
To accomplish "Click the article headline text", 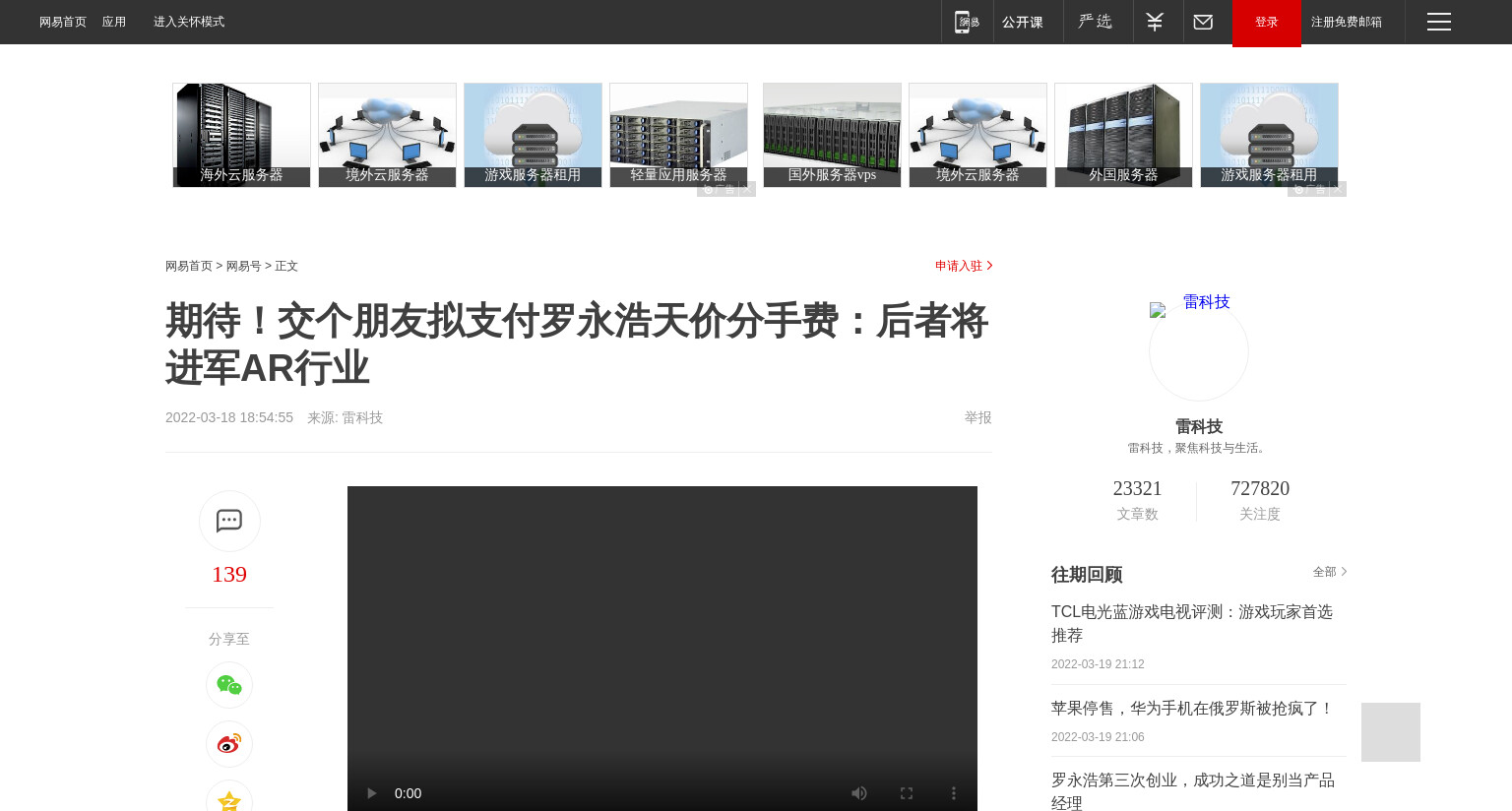I will 577,344.
